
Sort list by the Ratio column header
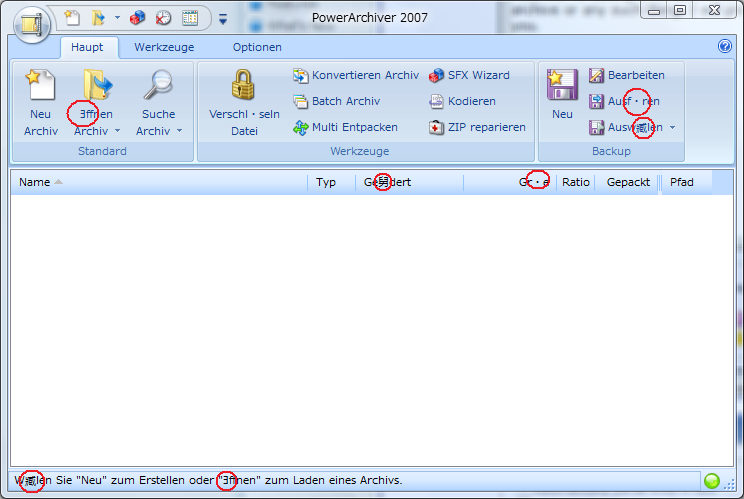(x=575, y=182)
